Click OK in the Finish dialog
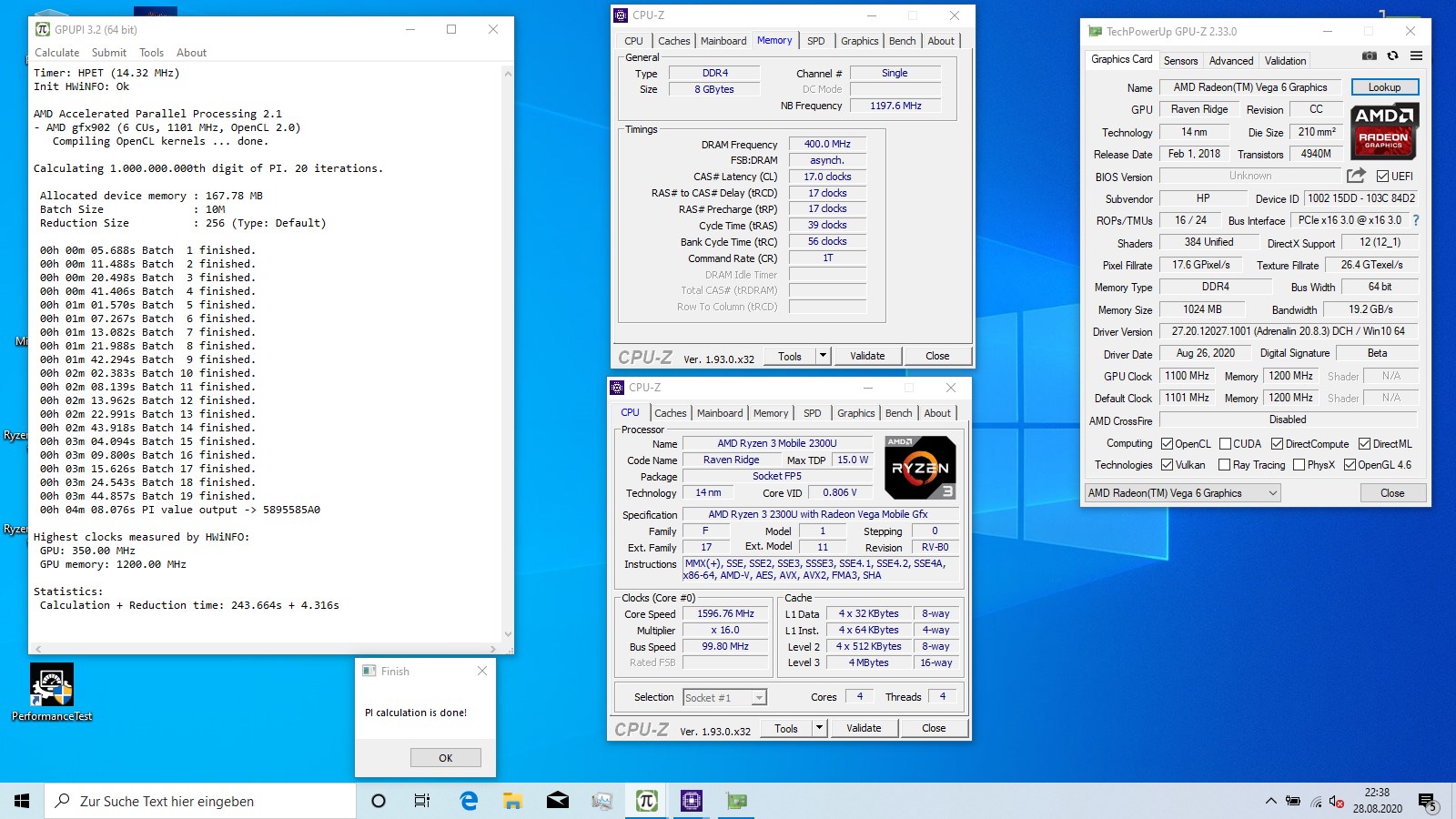The height and width of the screenshot is (819, 1456). pyautogui.click(x=446, y=758)
